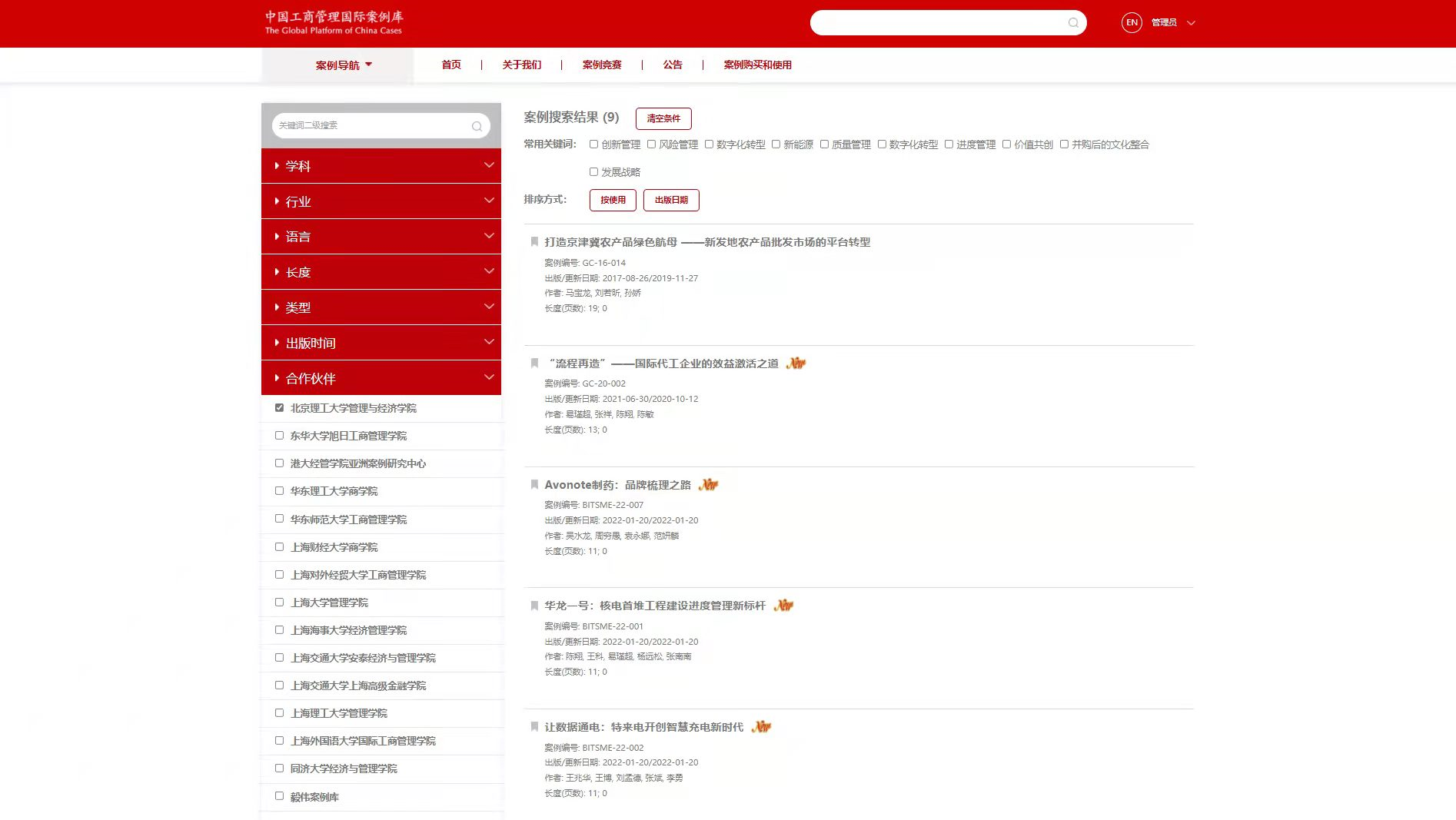Bookmark the 打造京津冀农产品绿色航母 case
This screenshot has height=820, width=1456.
(534, 242)
